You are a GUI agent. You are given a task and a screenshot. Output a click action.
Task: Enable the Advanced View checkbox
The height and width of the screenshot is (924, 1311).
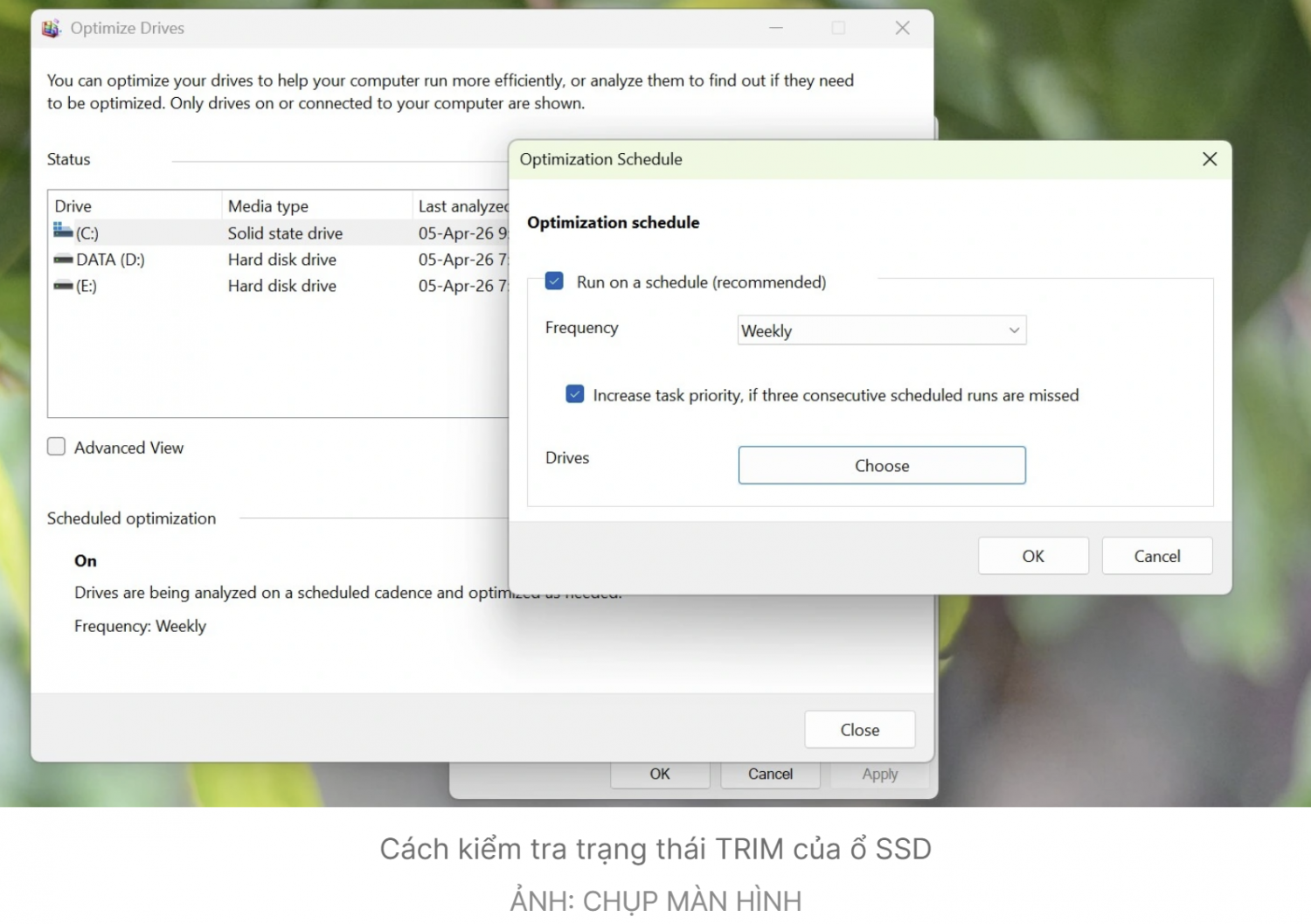click(57, 448)
